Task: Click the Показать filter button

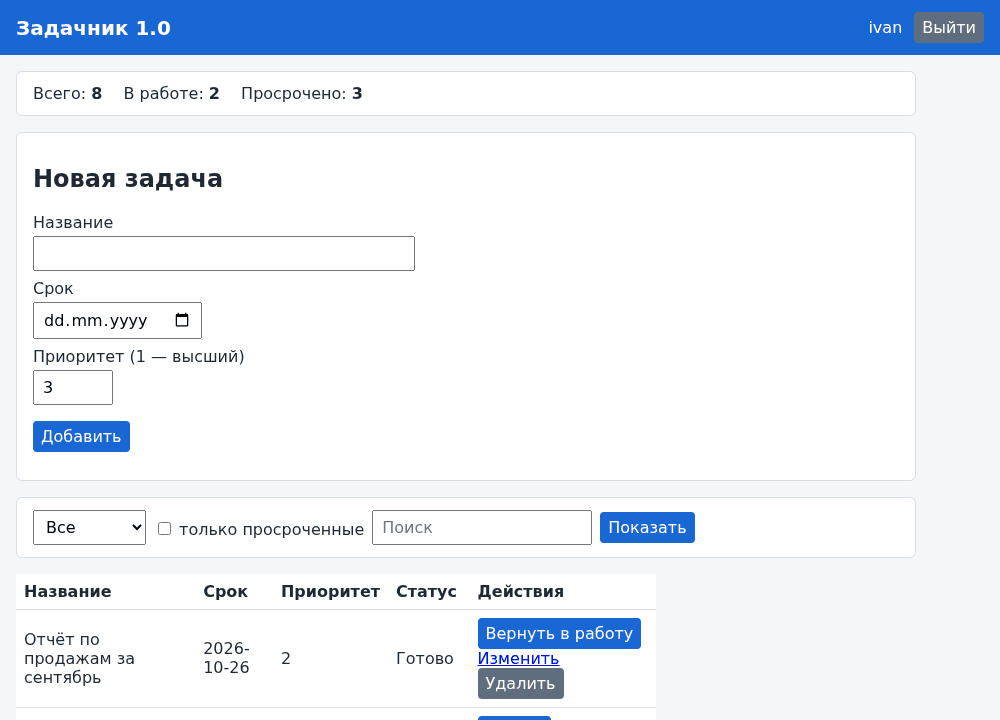Action: click(x=647, y=527)
